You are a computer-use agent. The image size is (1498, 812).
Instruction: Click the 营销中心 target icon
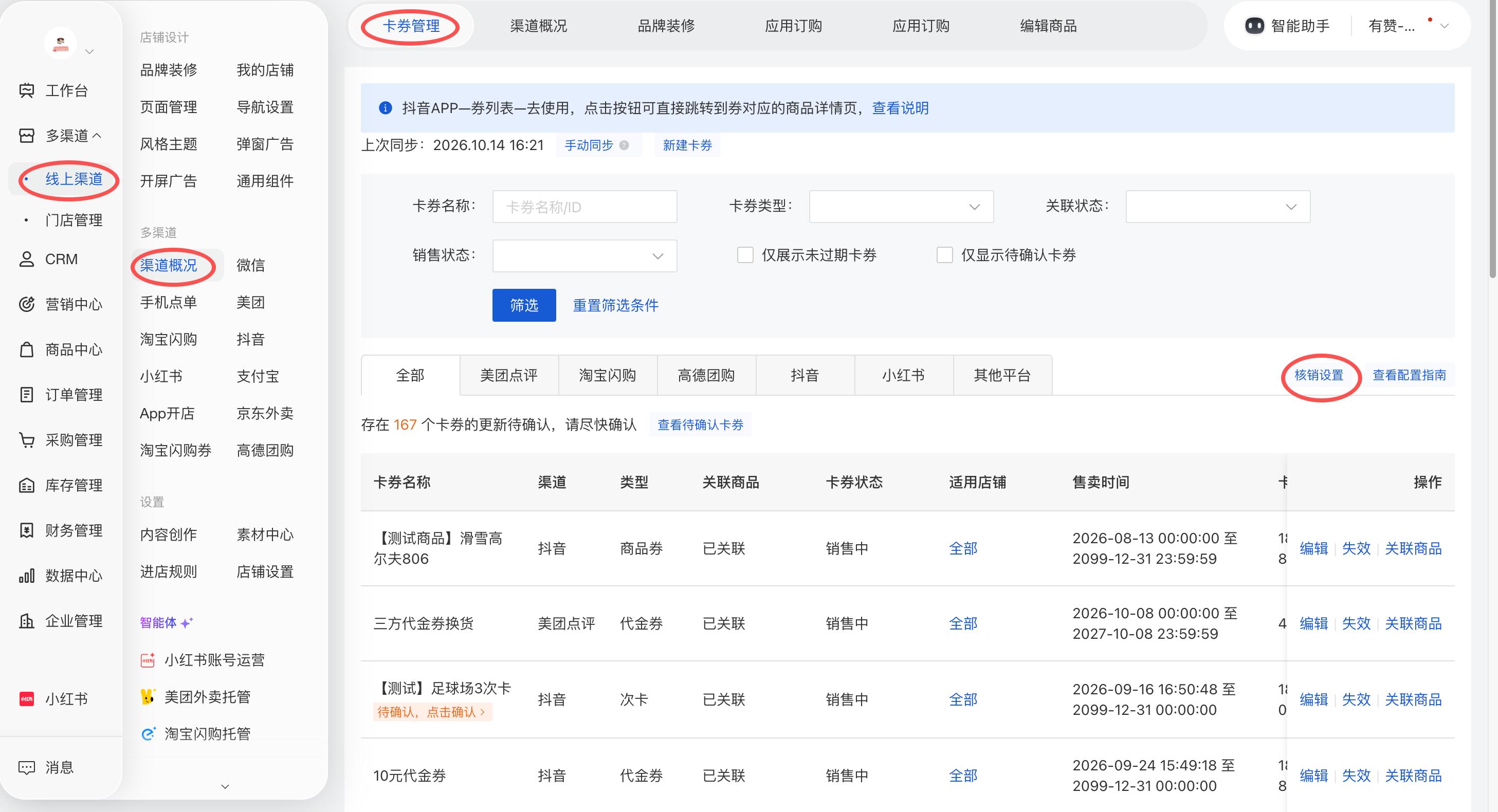27,304
